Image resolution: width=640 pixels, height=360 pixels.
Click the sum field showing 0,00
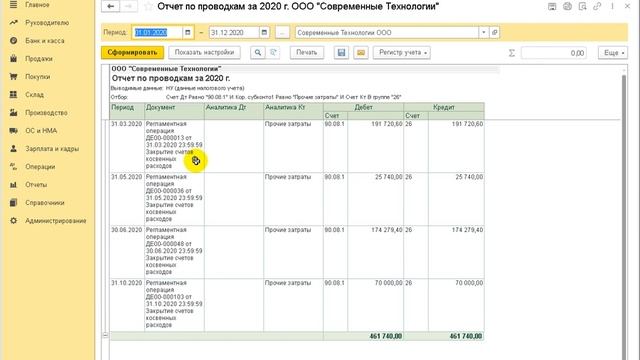(554, 53)
